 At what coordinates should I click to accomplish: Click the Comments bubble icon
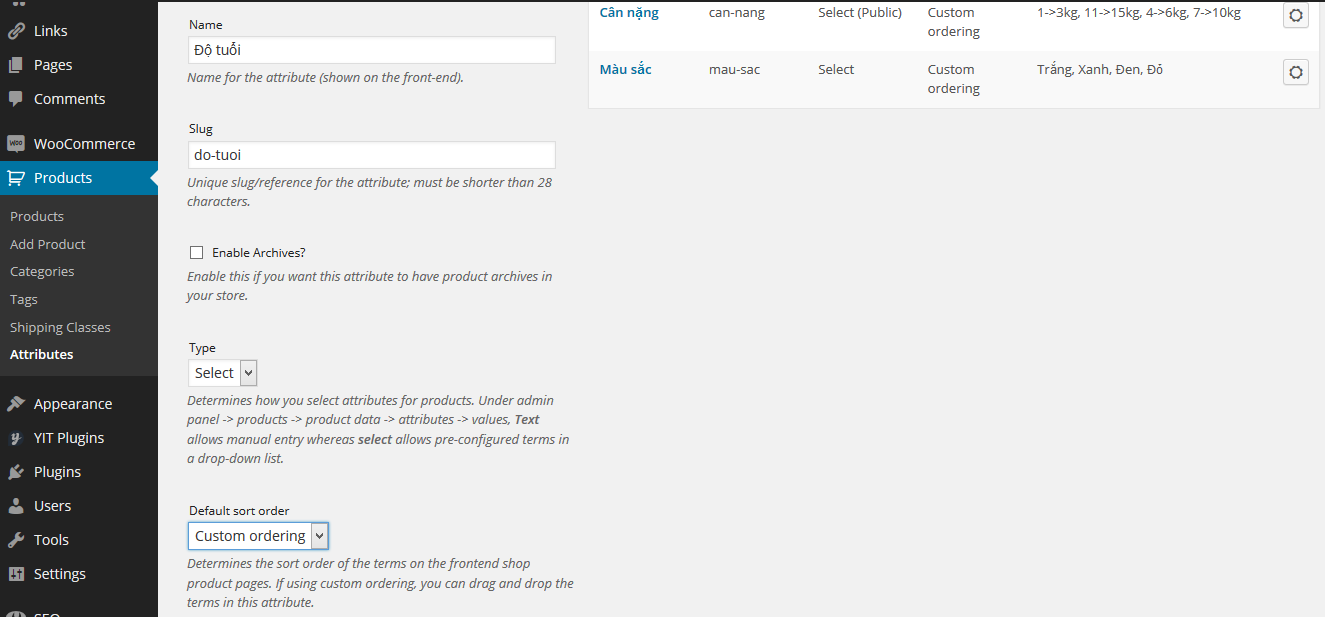coord(16,99)
